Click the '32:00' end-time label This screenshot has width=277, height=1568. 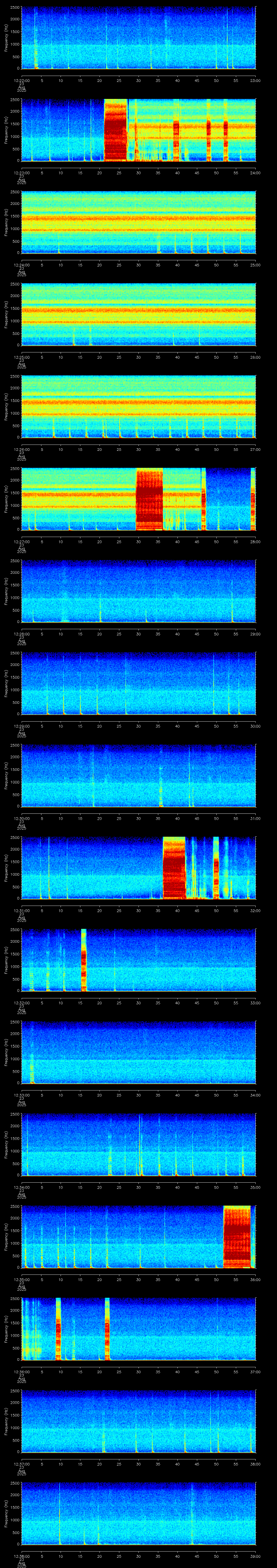255,910
